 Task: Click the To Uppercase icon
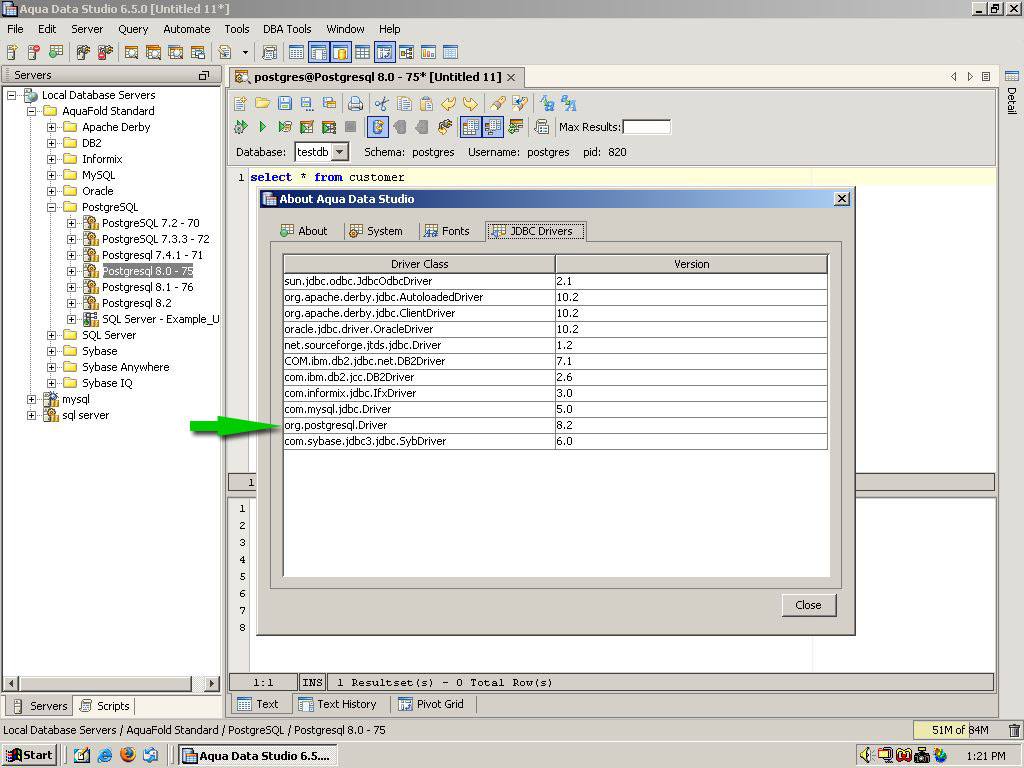point(547,103)
